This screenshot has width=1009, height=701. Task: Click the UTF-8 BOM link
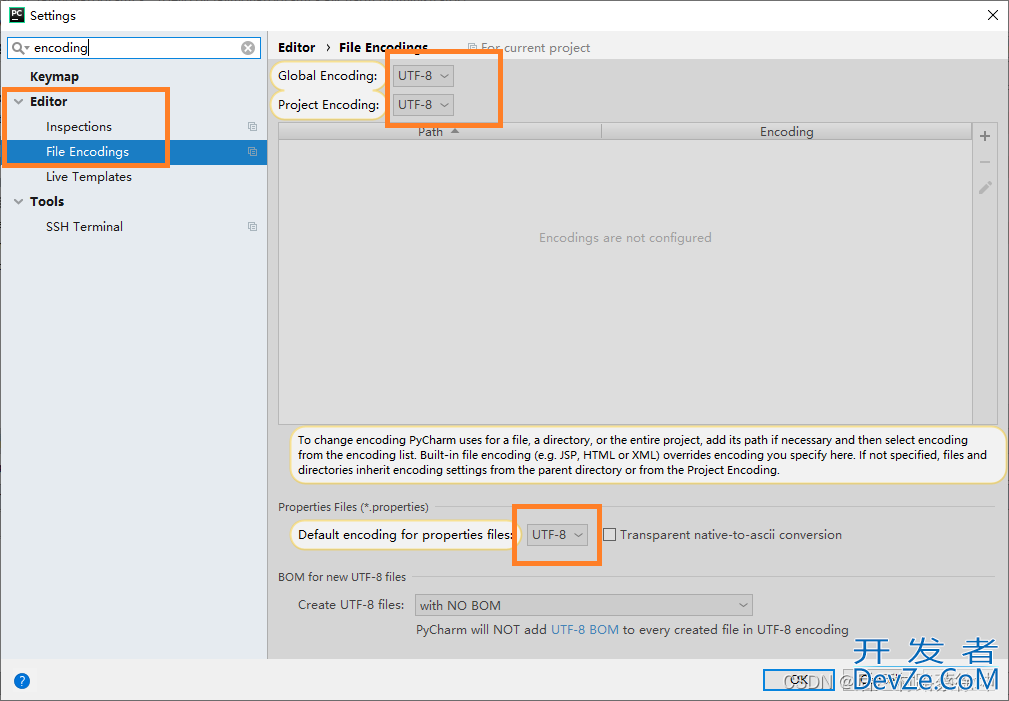coord(584,630)
